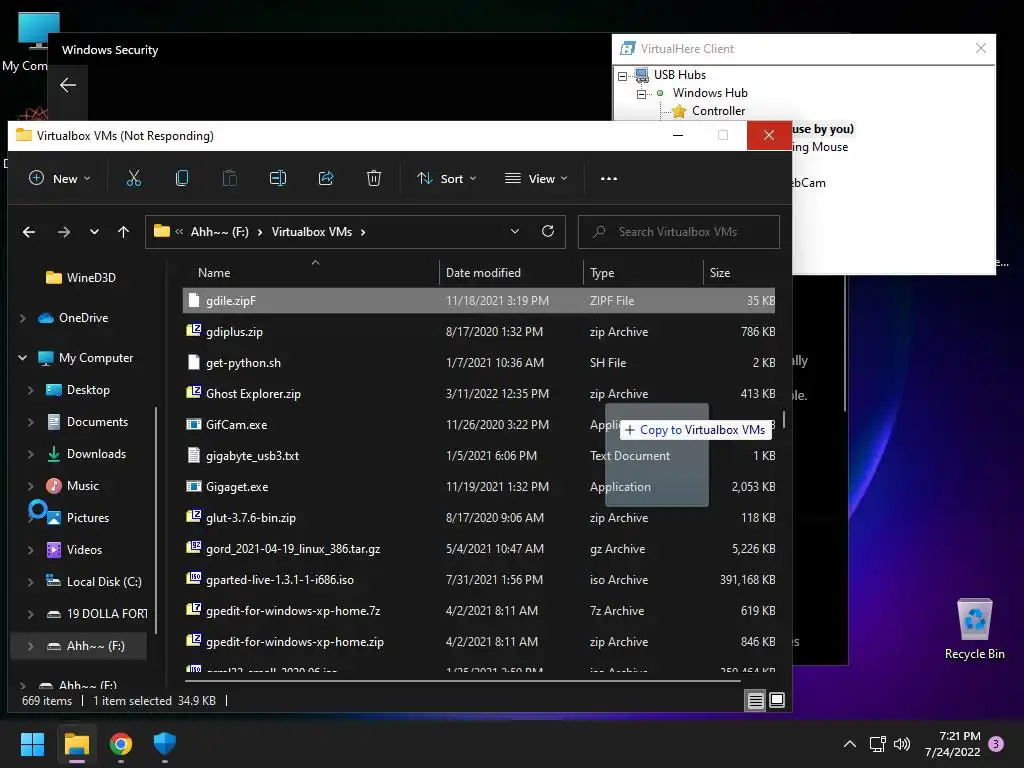Open the See more ellipsis menu

pos(609,178)
